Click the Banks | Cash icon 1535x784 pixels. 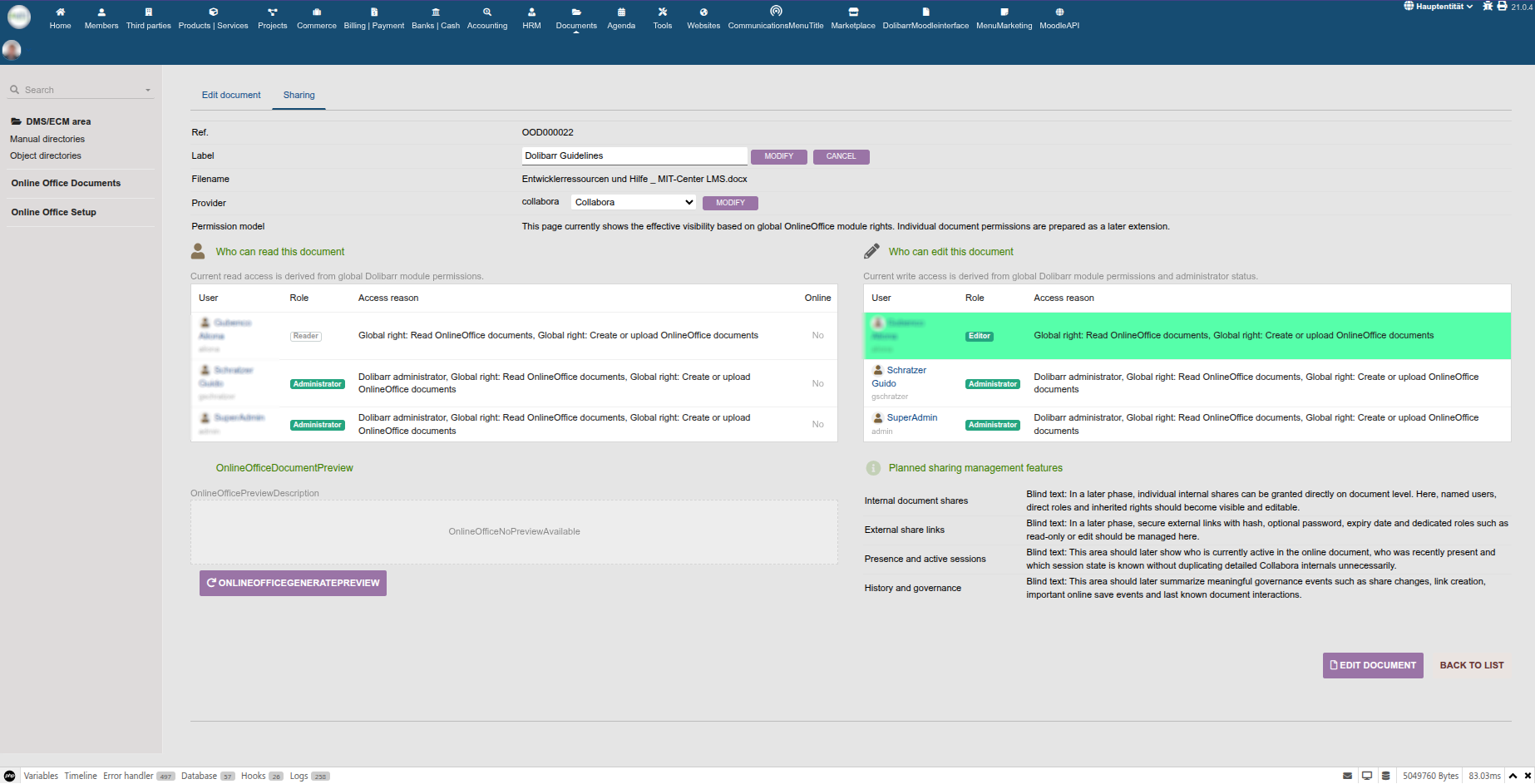point(436,12)
